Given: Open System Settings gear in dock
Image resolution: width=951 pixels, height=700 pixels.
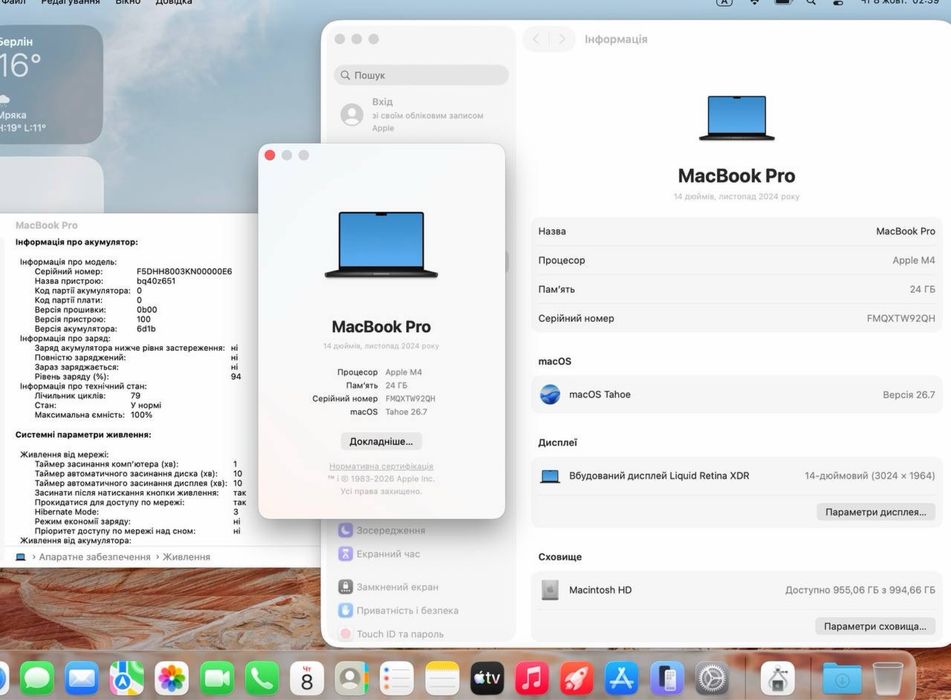Looking at the screenshot, I should [712, 678].
